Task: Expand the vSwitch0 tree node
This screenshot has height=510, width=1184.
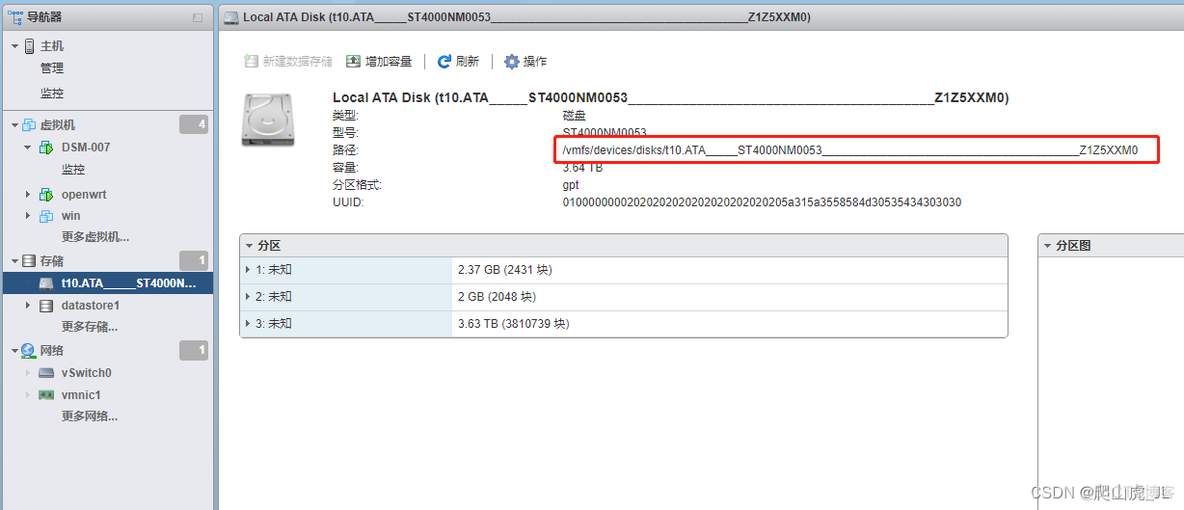Action: click(x=28, y=372)
